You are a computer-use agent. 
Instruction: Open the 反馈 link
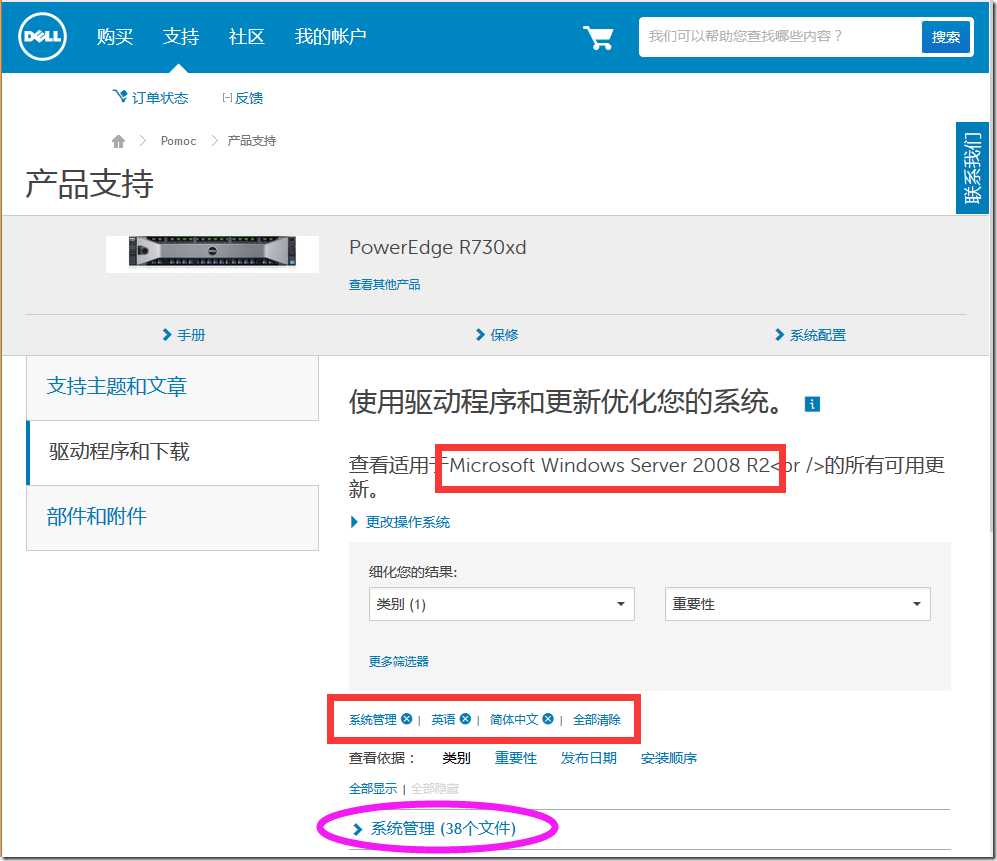coord(242,98)
